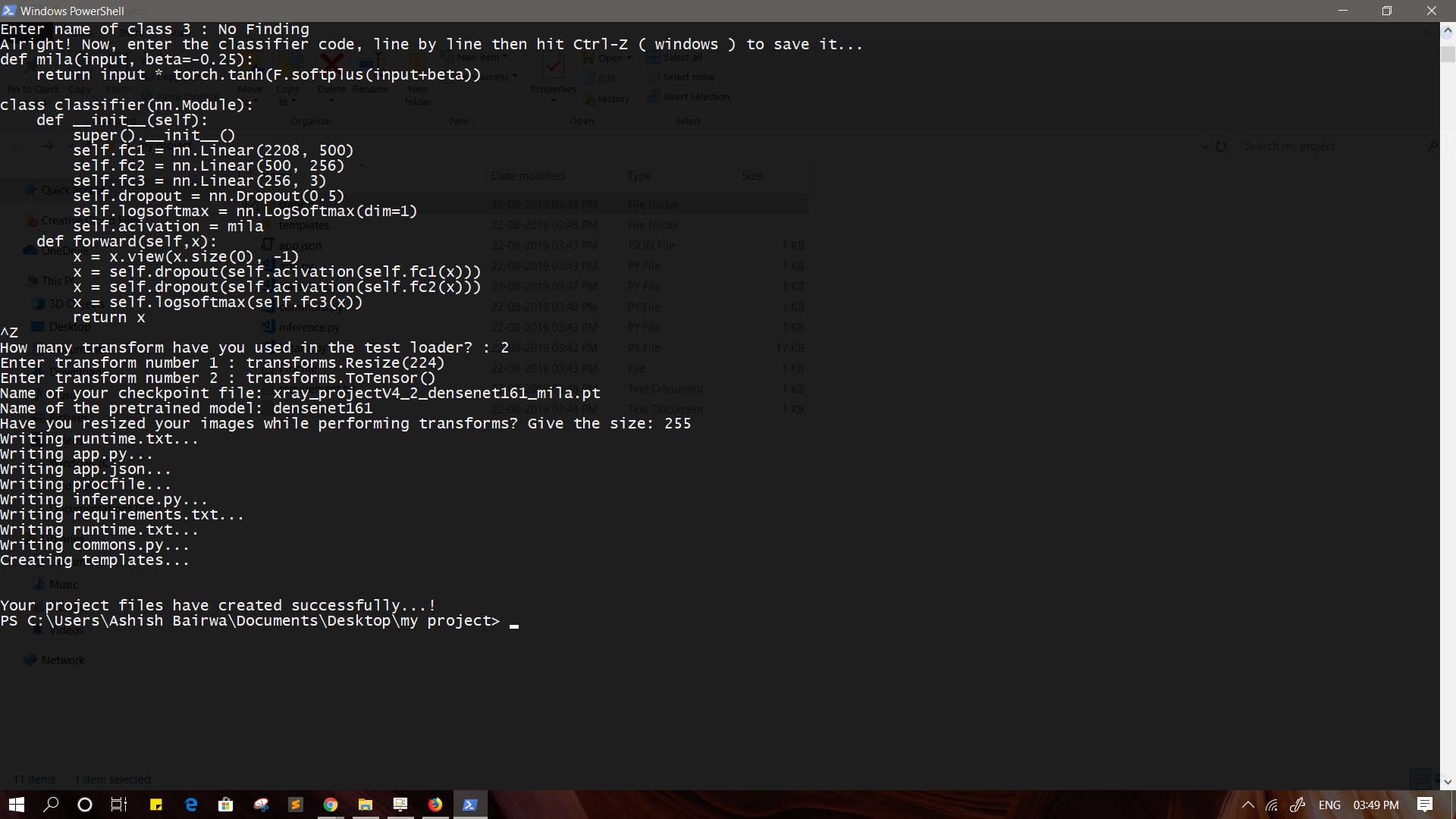Switch to File Explorer on the taskbar
Image resolution: width=1456 pixels, height=819 pixels.
(x=366, y=805)
